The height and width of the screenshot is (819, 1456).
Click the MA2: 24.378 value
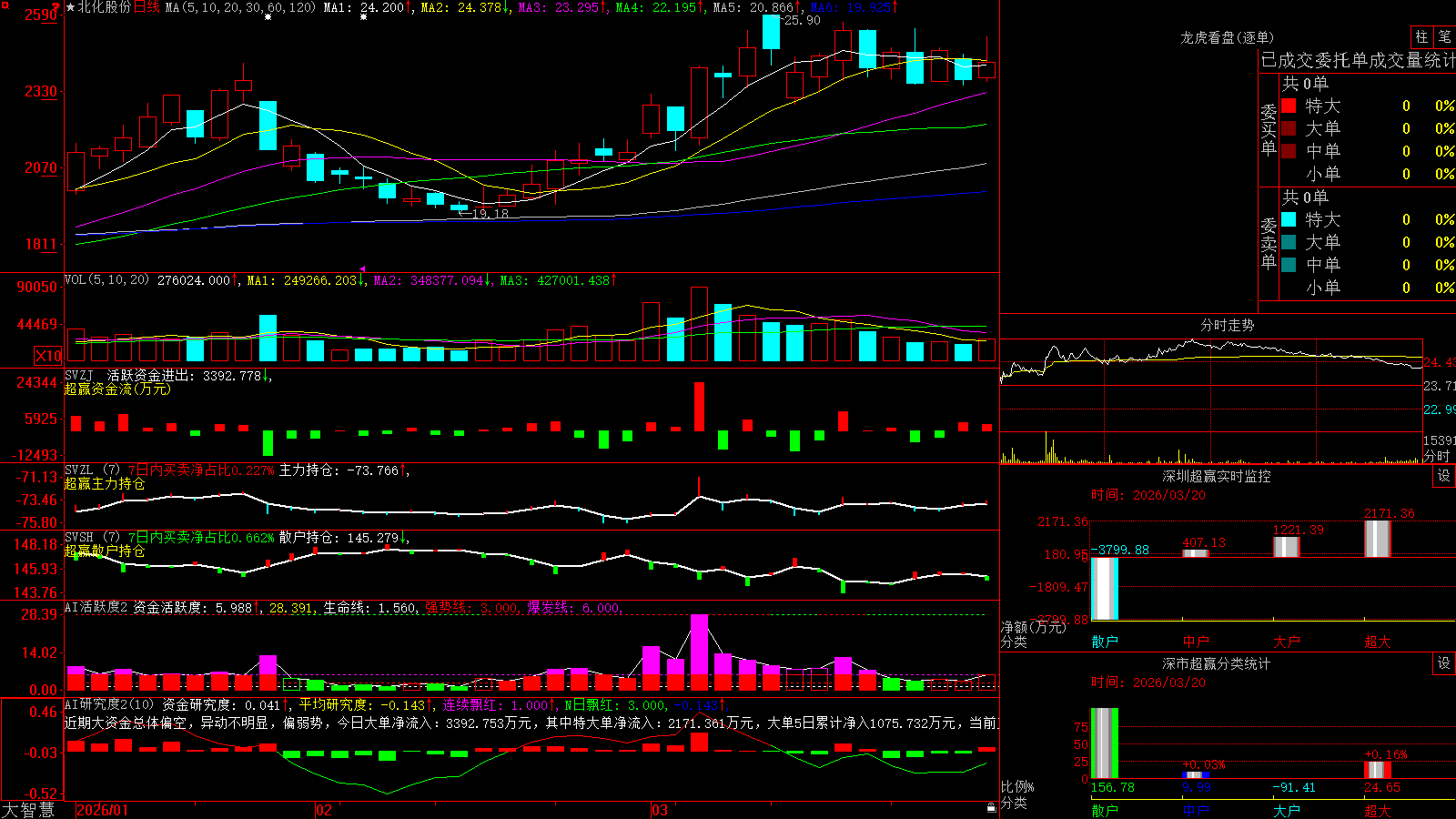(461, 7)
